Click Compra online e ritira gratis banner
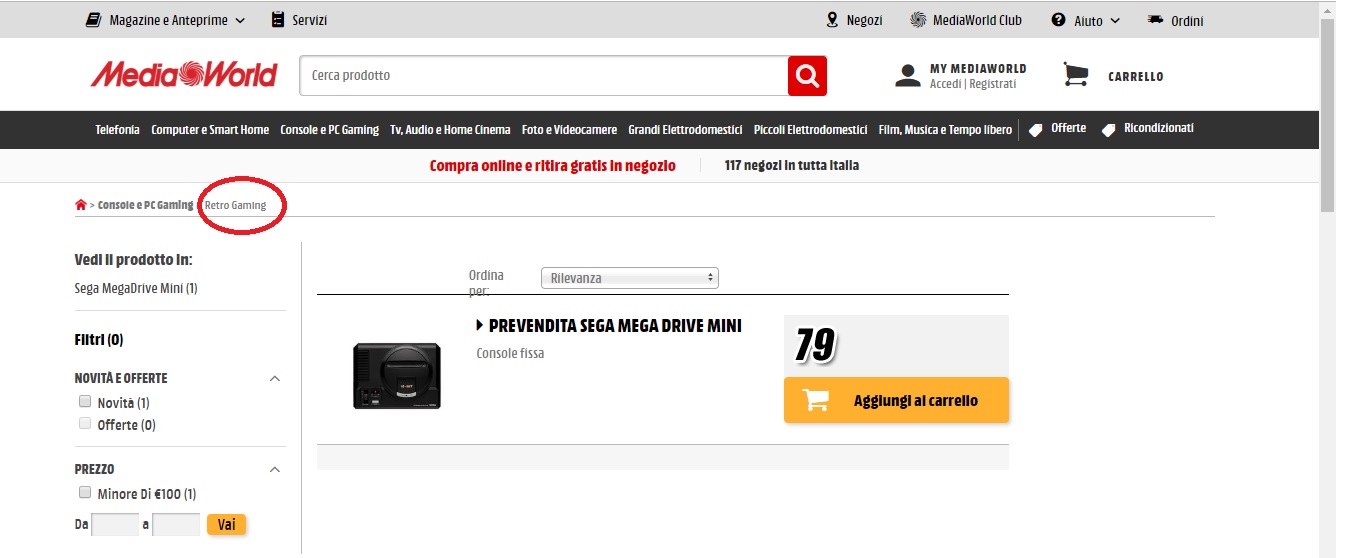Viewport: 1368px width, 558px height. (x=552, y=165)
